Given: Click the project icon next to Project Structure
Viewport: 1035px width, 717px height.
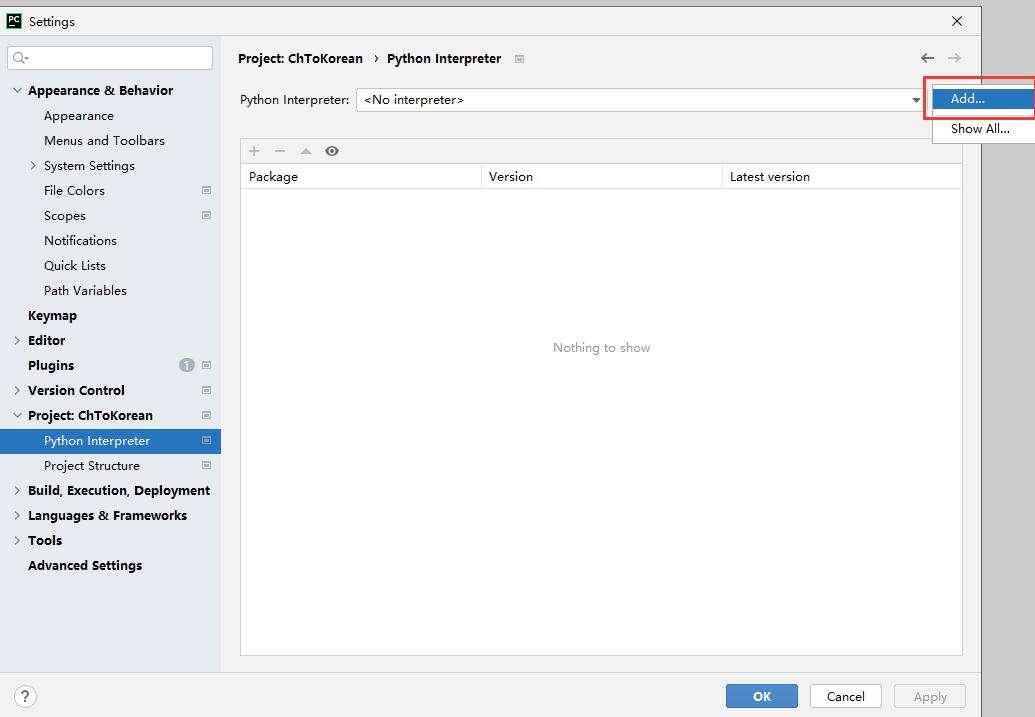Looking at the screenshot, I should click(207, 465).
